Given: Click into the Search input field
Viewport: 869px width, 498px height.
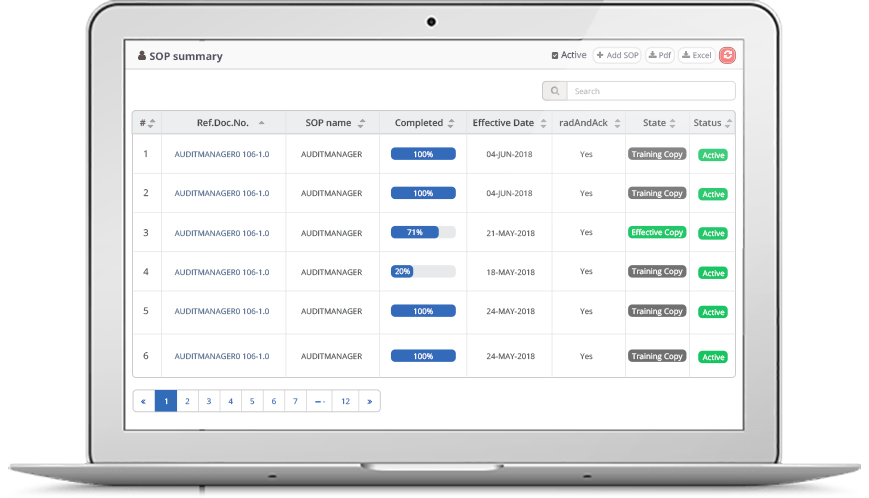Looking at the screenshot, I should point(650,91).
